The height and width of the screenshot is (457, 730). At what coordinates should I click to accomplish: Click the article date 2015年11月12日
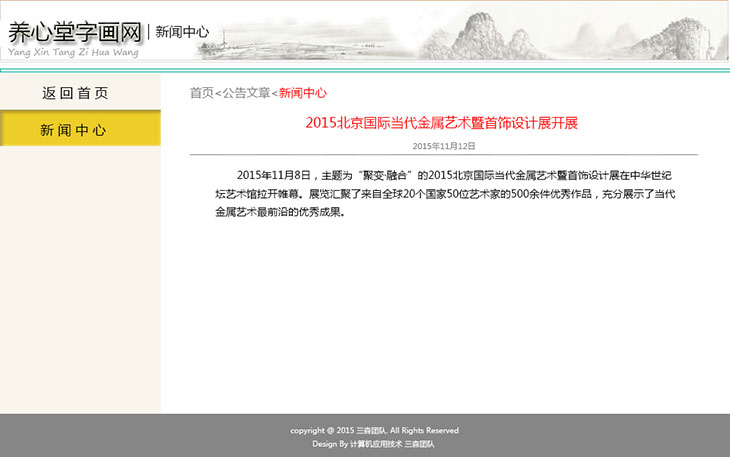(443, 146)
